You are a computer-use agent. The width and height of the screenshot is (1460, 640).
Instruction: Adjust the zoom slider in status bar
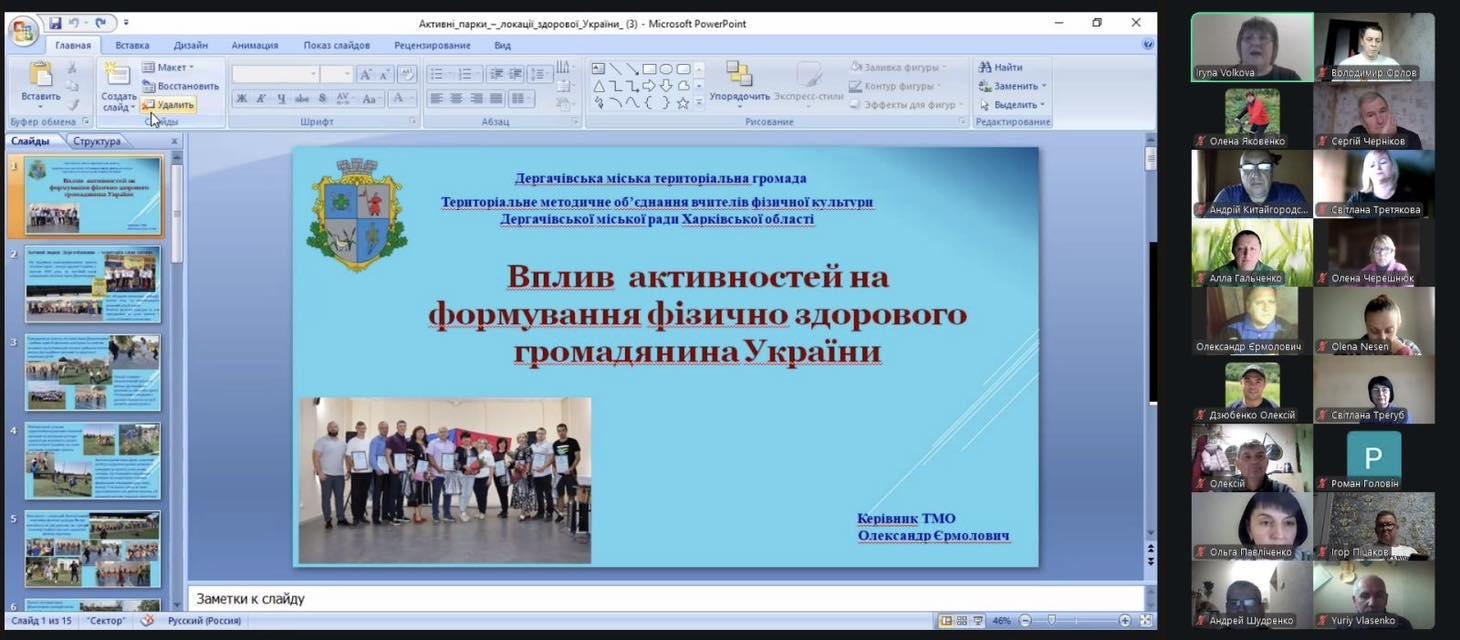[1052, 621]
